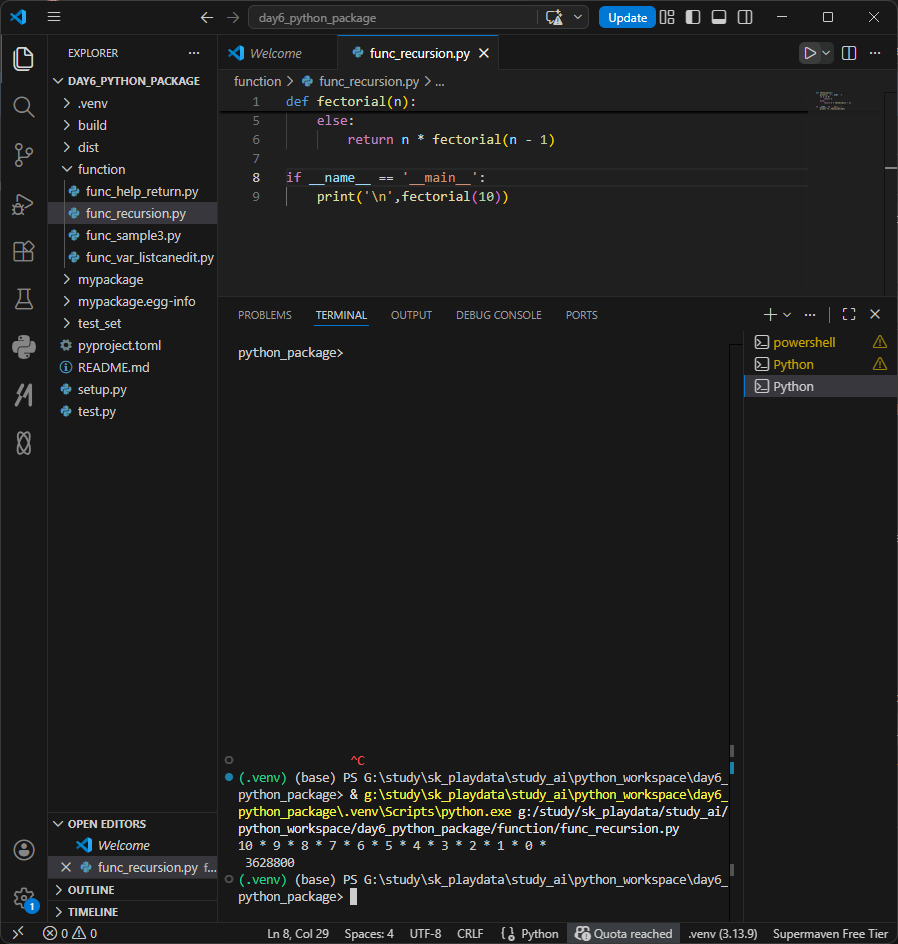Image resolution: width=898 pixels, height=944 pixels.
Task: Open the Copilot chat dropdown chevron
Action: [578, 17]
